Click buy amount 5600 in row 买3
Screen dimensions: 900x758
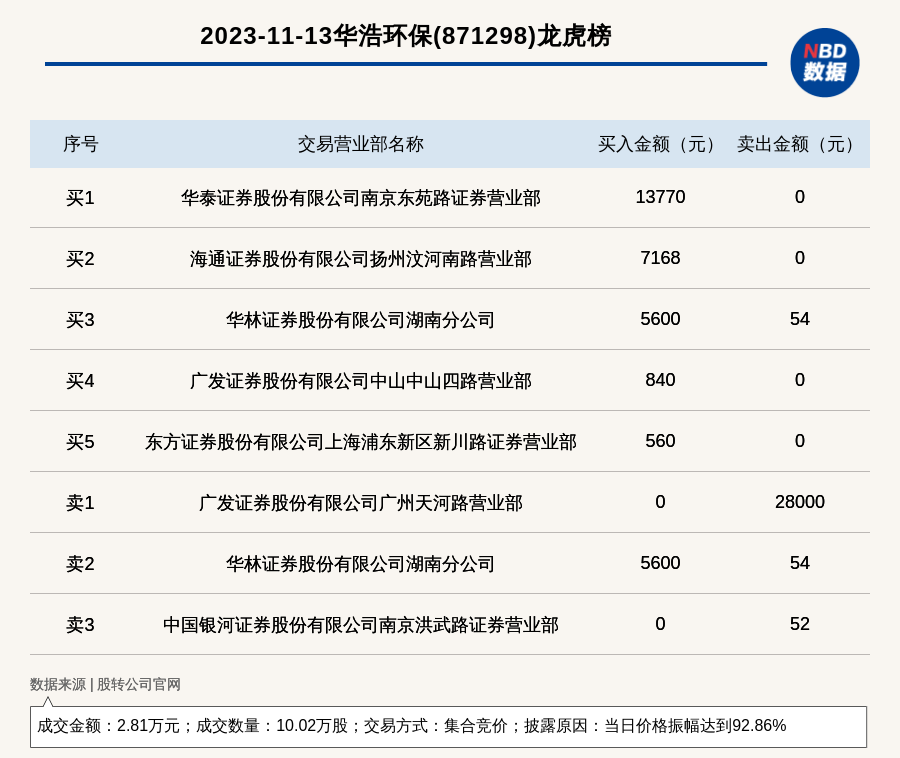660,318
